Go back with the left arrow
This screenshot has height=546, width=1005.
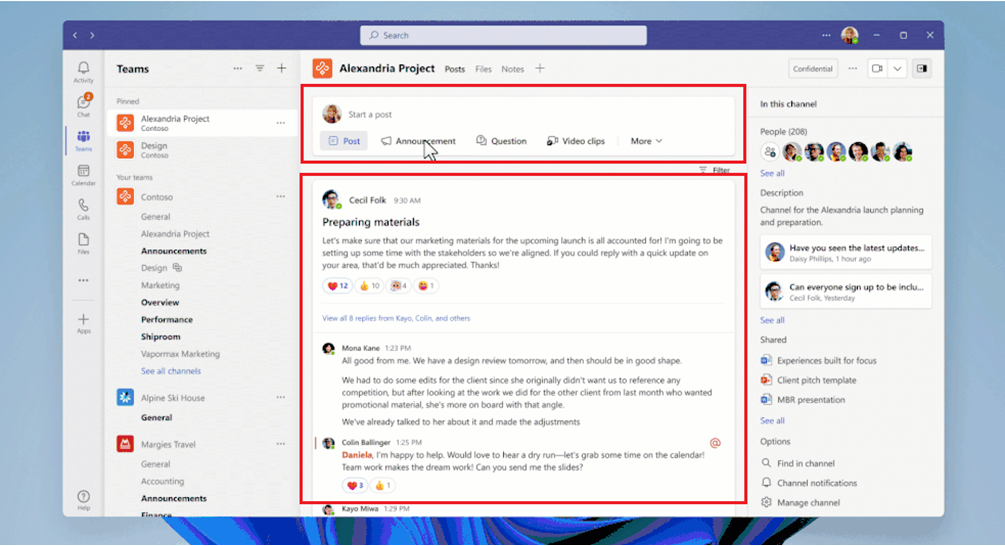[x=75, y=35]
